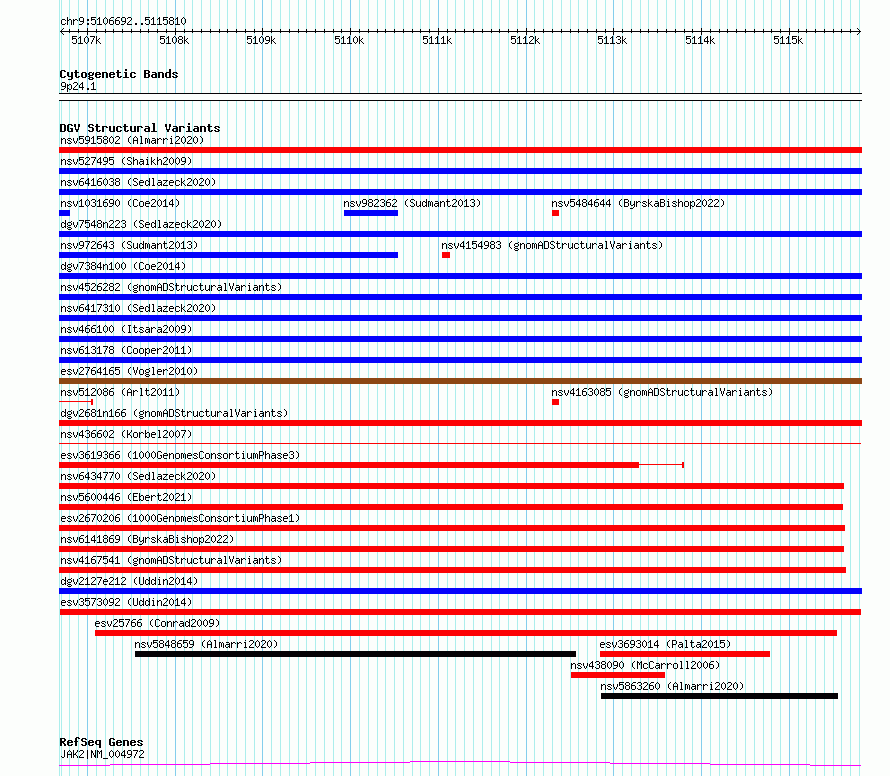Open nsv5863260 (Almarri2020) label
Image resolution: width=890 pixels, height=776 pixels.
672,686
